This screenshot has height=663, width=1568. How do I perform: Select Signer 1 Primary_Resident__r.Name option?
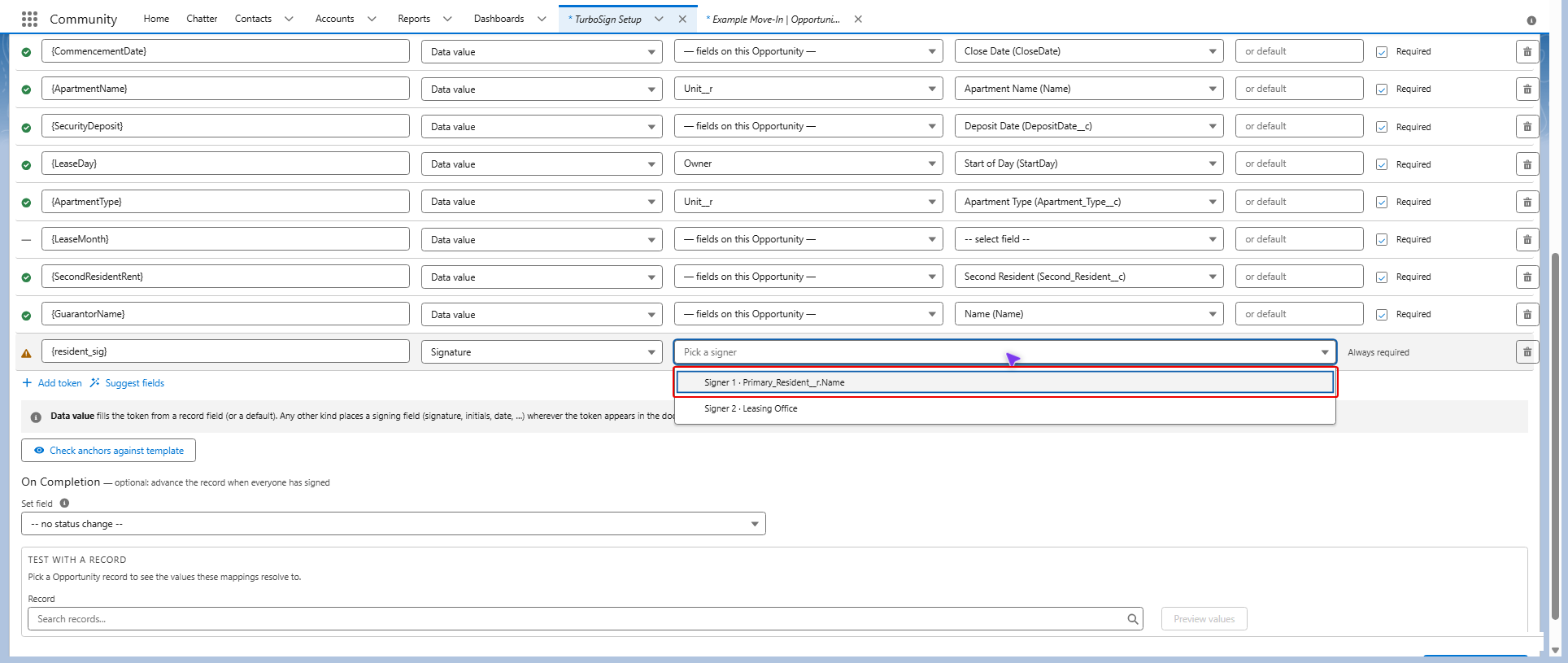click(1005, 382)
